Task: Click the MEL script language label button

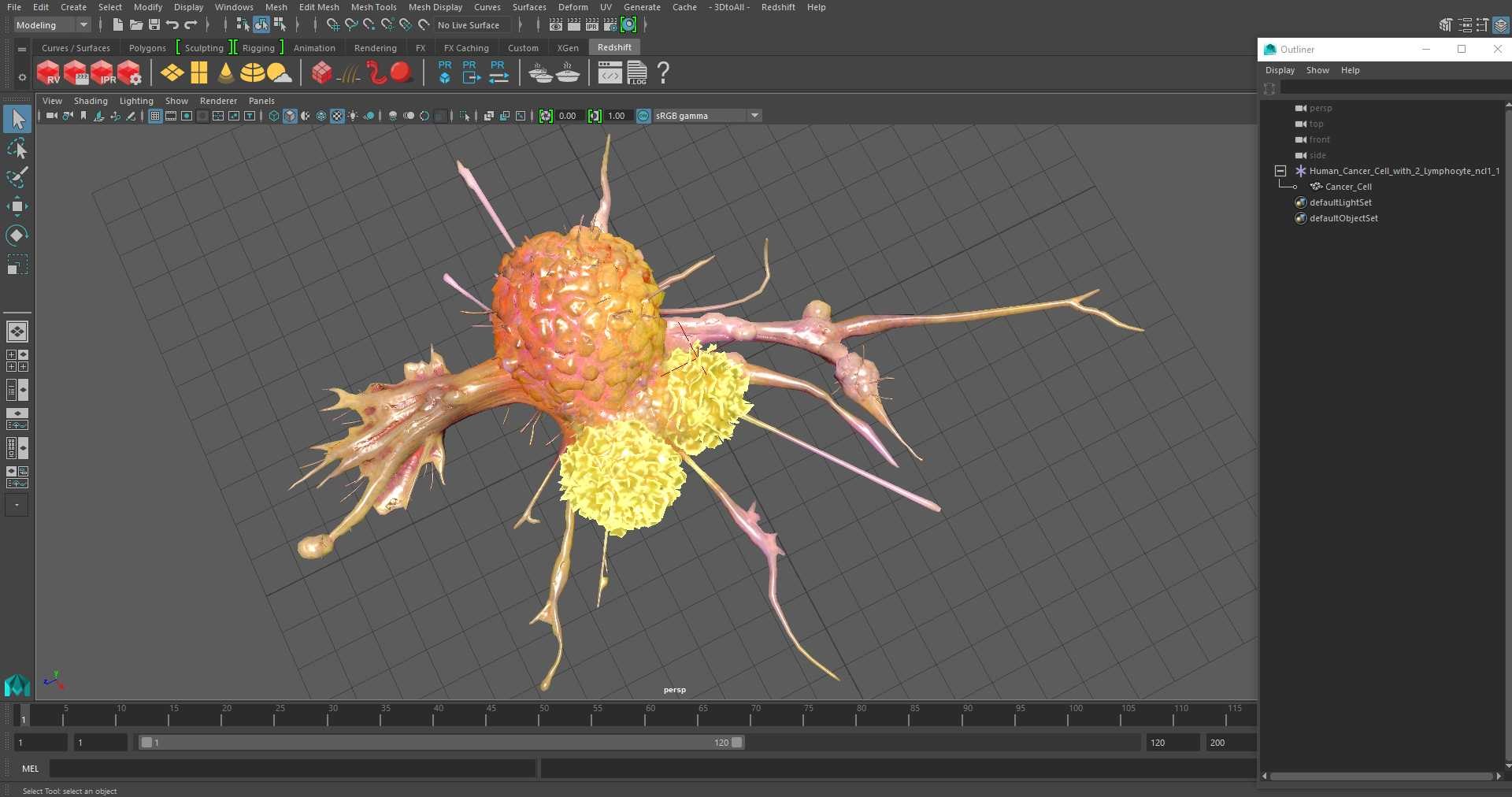Action: click(x=31, y=769)
